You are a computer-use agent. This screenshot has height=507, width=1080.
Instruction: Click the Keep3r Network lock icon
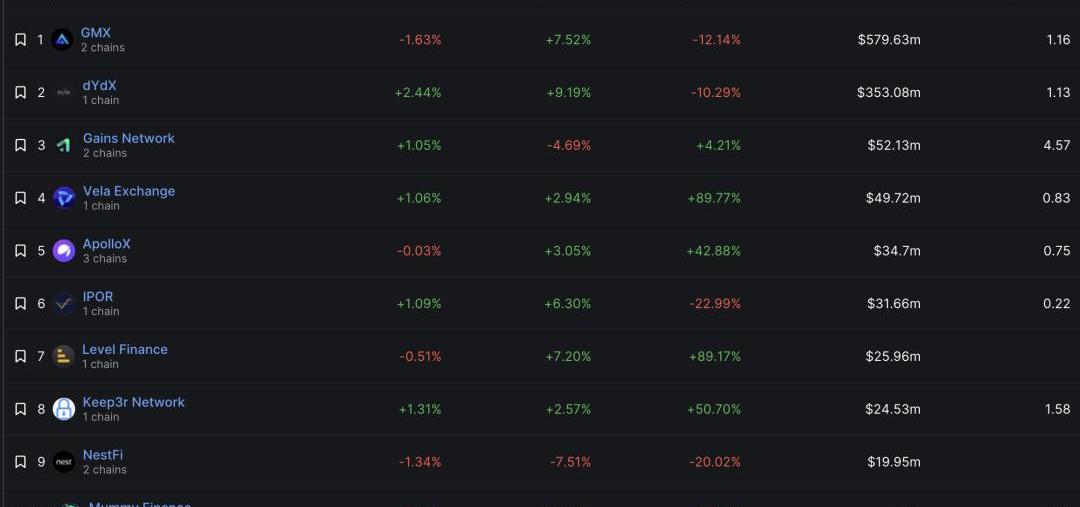[64, 409]
